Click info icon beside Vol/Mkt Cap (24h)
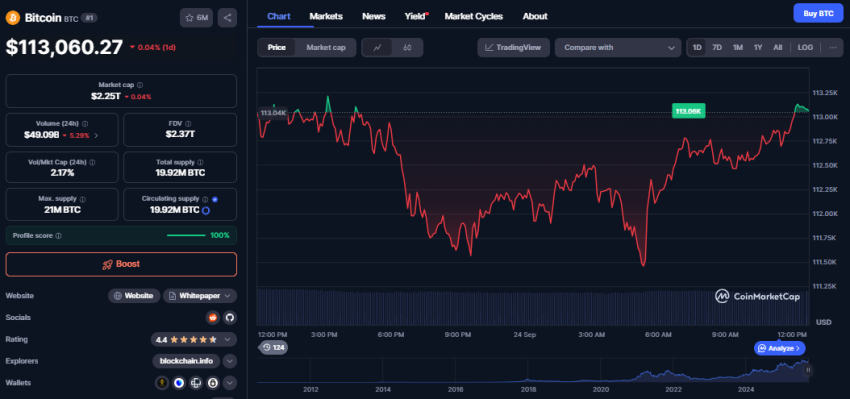 (92, 162)
